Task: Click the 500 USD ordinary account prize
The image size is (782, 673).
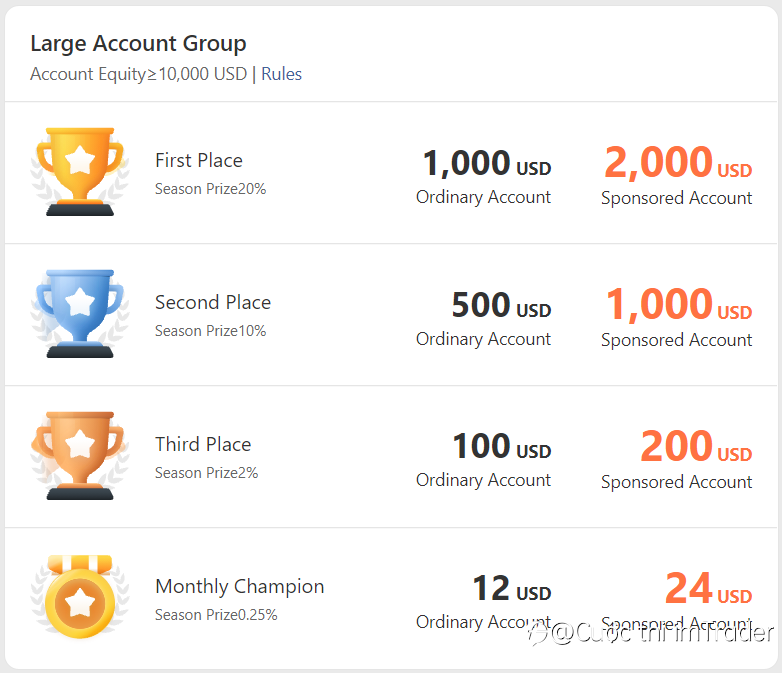Action: pos(501,305)
